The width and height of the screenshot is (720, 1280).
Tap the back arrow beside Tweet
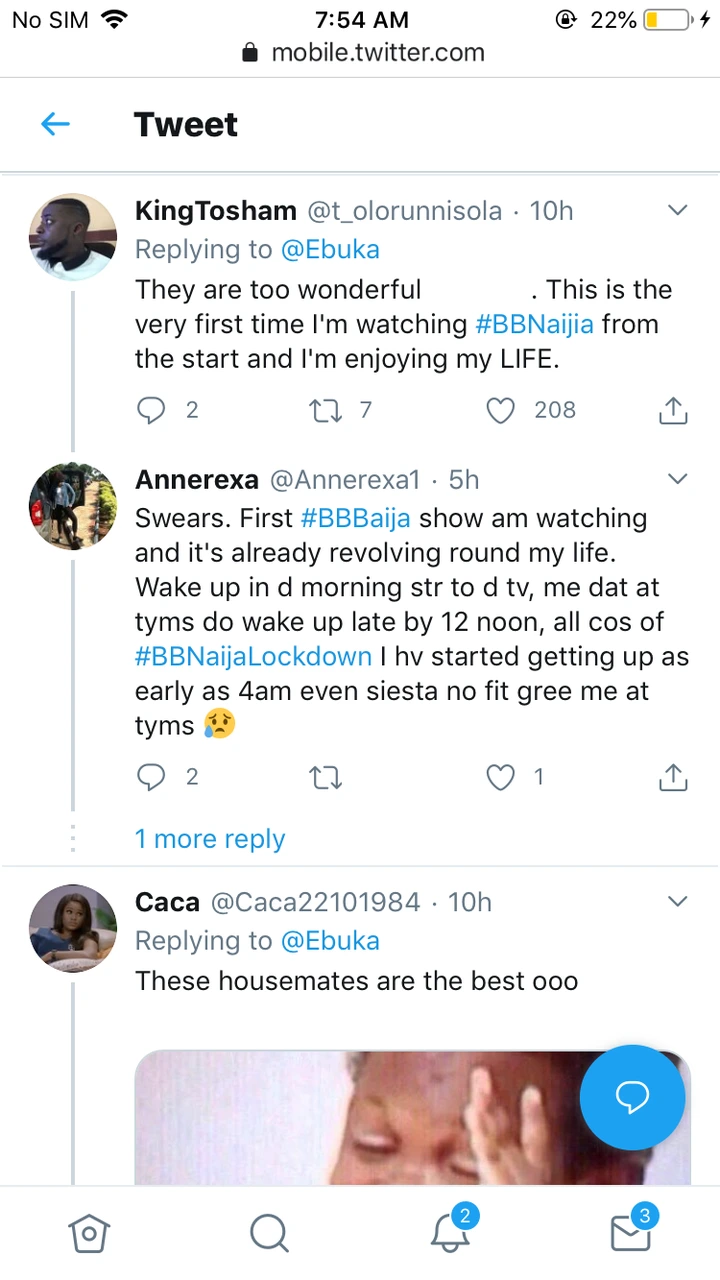pos(55,125)
